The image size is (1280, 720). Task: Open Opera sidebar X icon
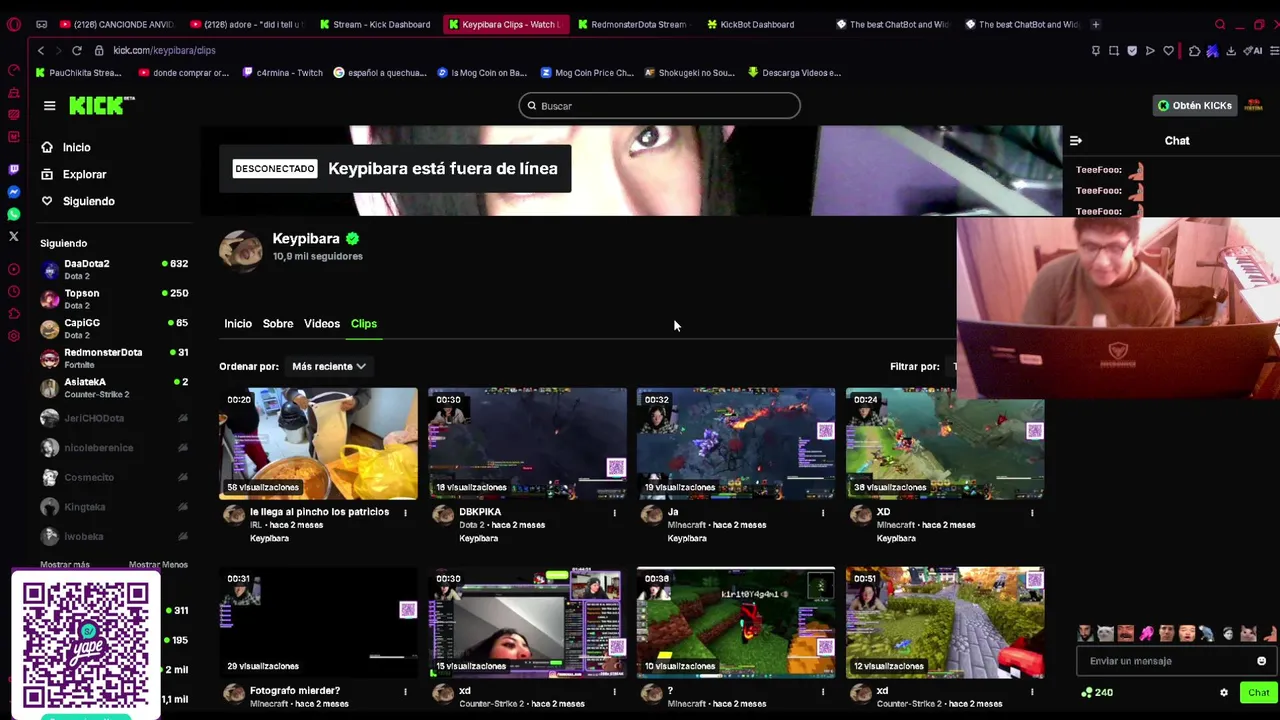point(13,236)
